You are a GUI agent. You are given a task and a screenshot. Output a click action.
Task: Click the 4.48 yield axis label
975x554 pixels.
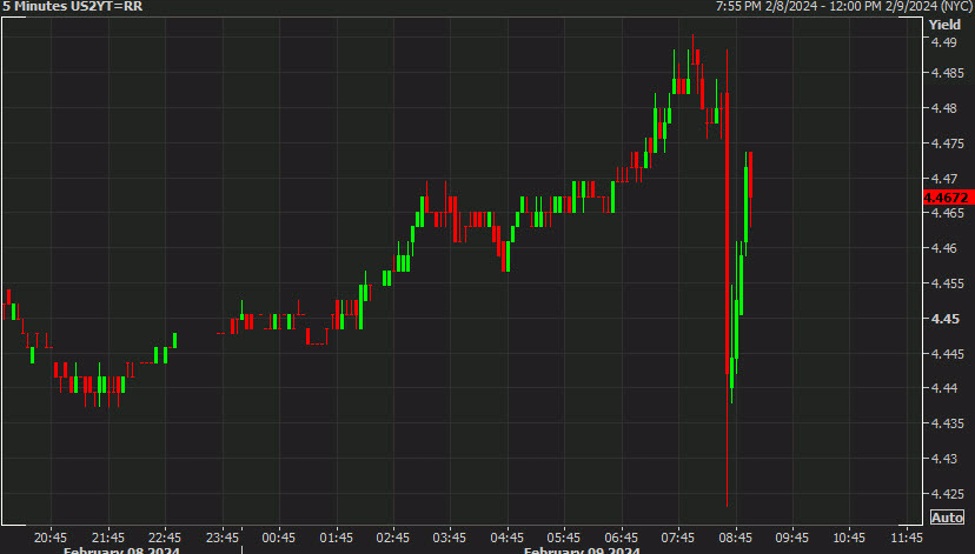(x=944, y=108)
